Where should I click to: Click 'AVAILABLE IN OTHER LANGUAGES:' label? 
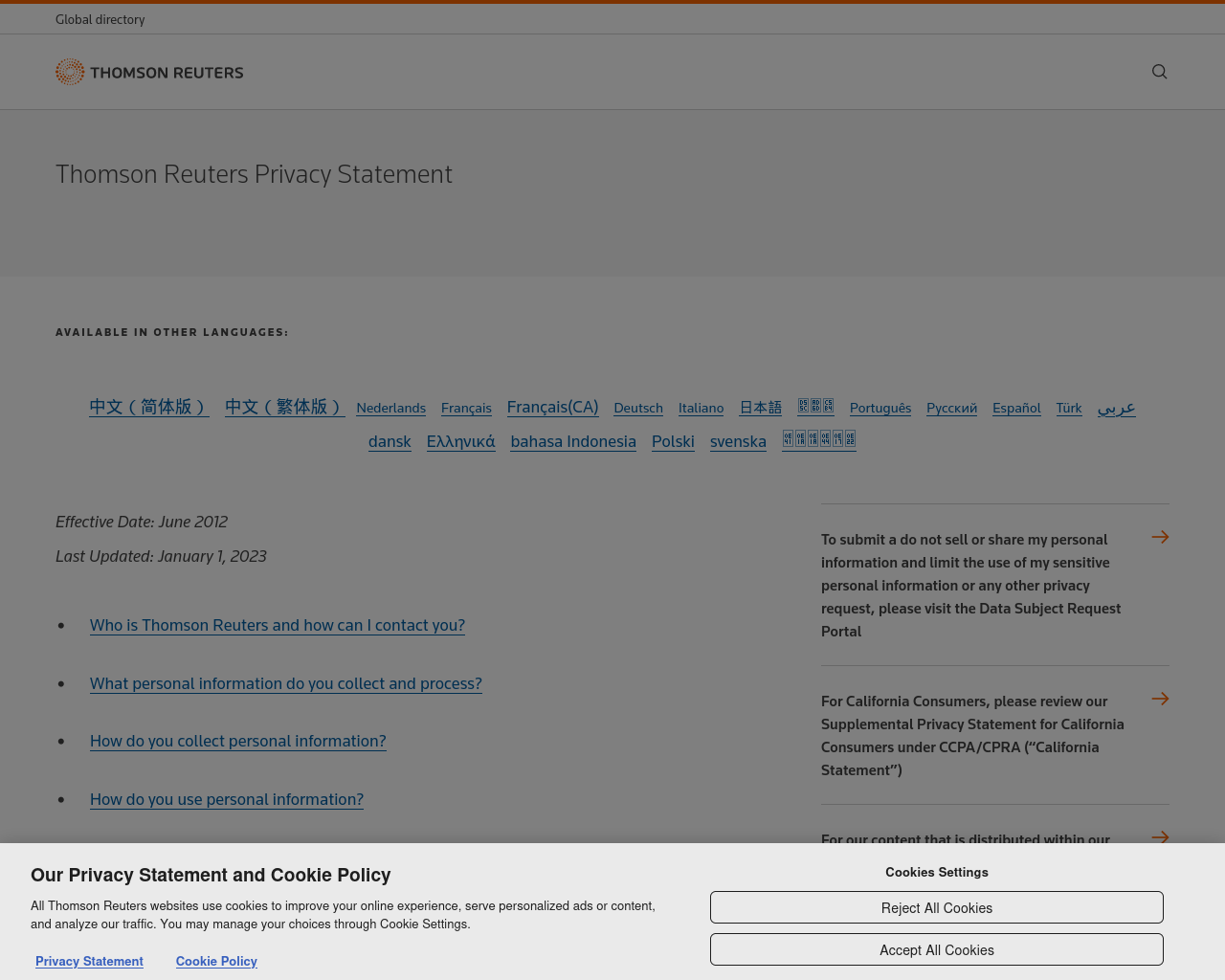pos(172,332)
